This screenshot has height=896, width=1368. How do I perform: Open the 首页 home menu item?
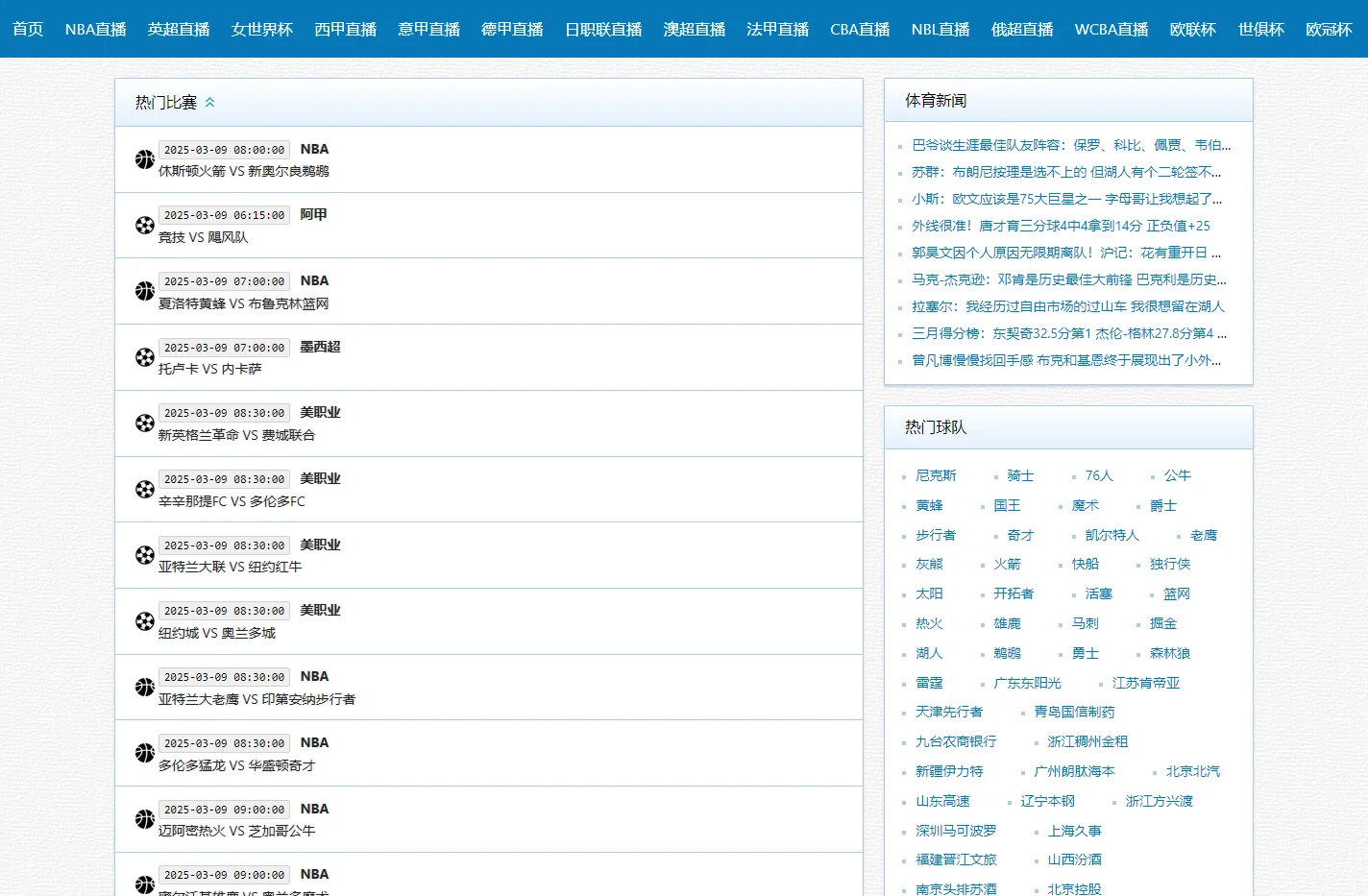28,29
